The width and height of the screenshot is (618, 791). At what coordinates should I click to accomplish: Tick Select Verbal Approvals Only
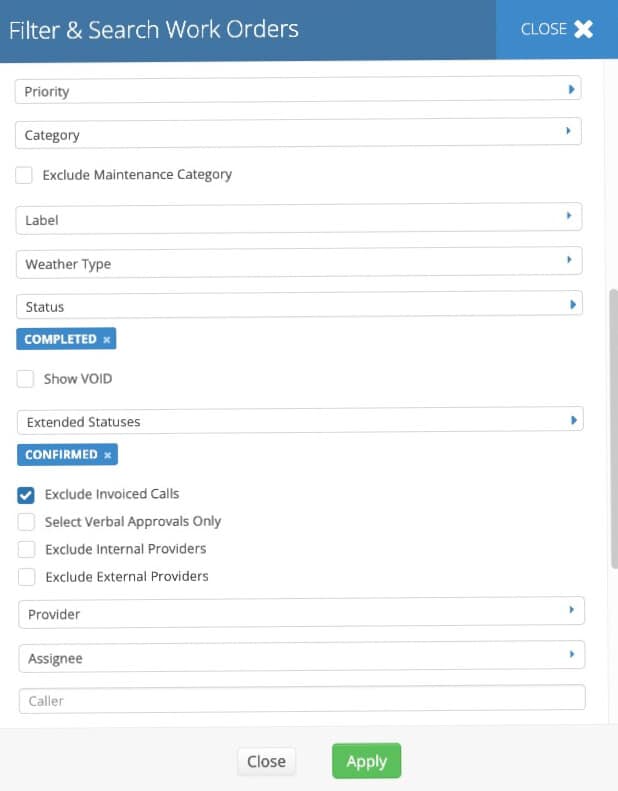[x=26, y=522]
